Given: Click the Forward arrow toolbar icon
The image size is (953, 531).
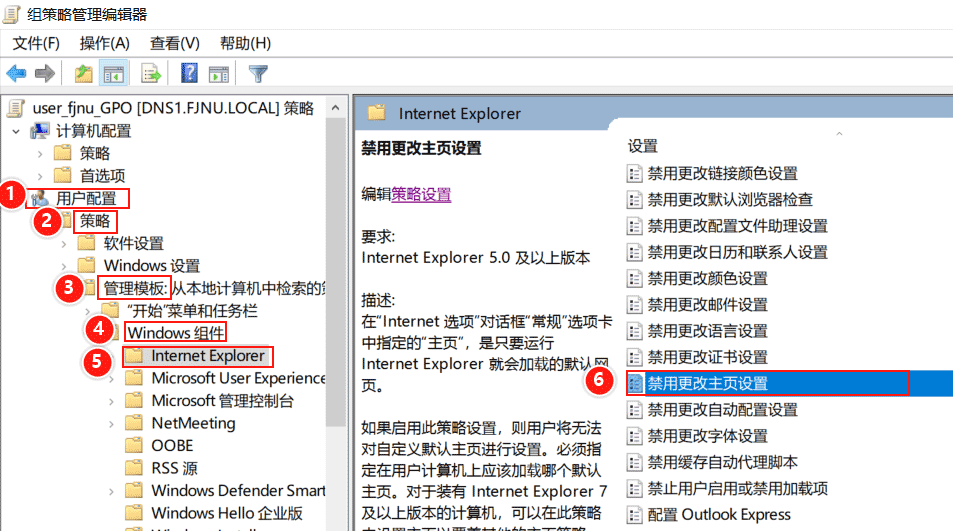Looking at the screenshot, I should tap(45, 74).
